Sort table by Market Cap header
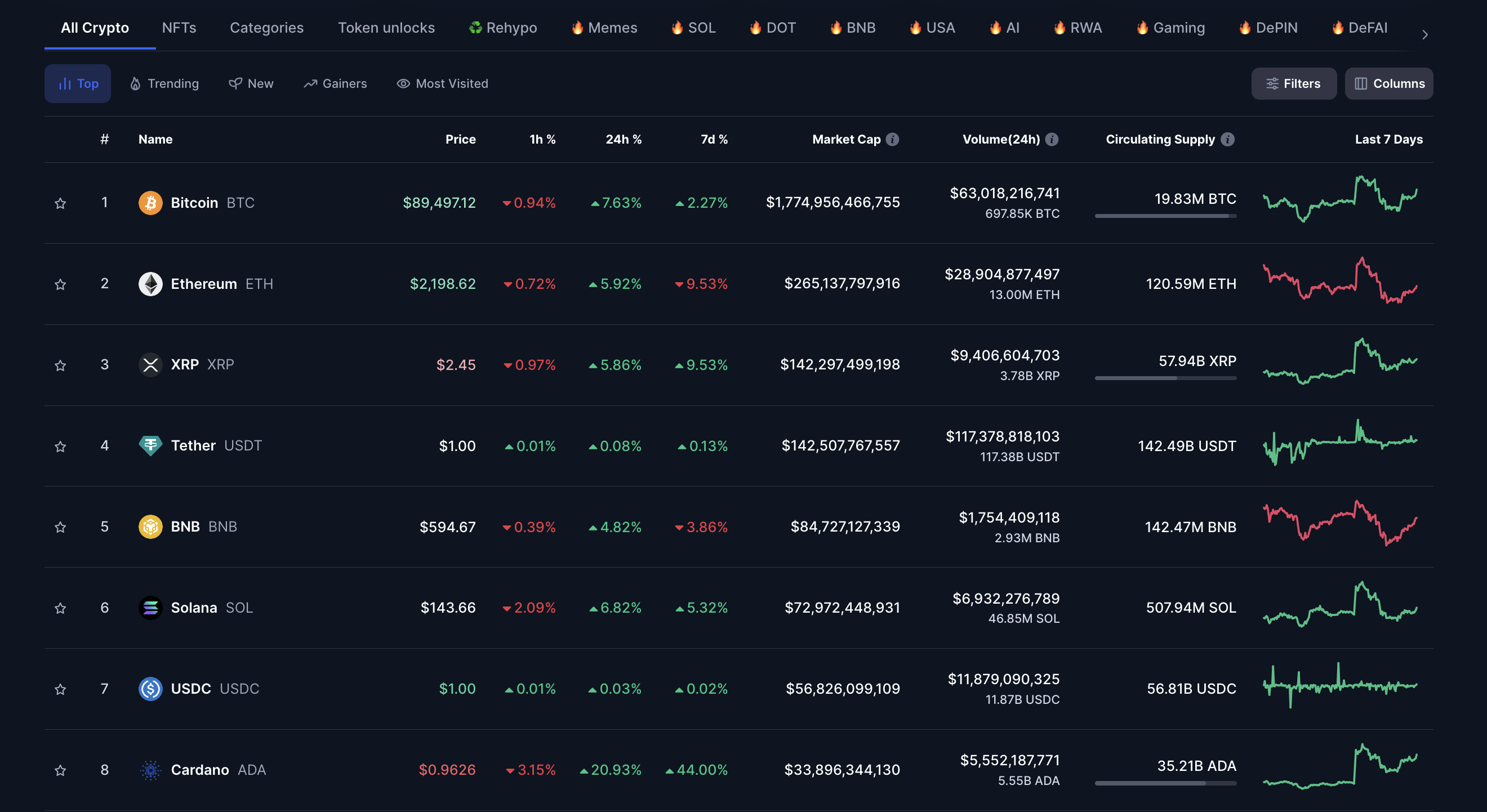Viewport: 1487px width, 812px height. tap(846, 139)
